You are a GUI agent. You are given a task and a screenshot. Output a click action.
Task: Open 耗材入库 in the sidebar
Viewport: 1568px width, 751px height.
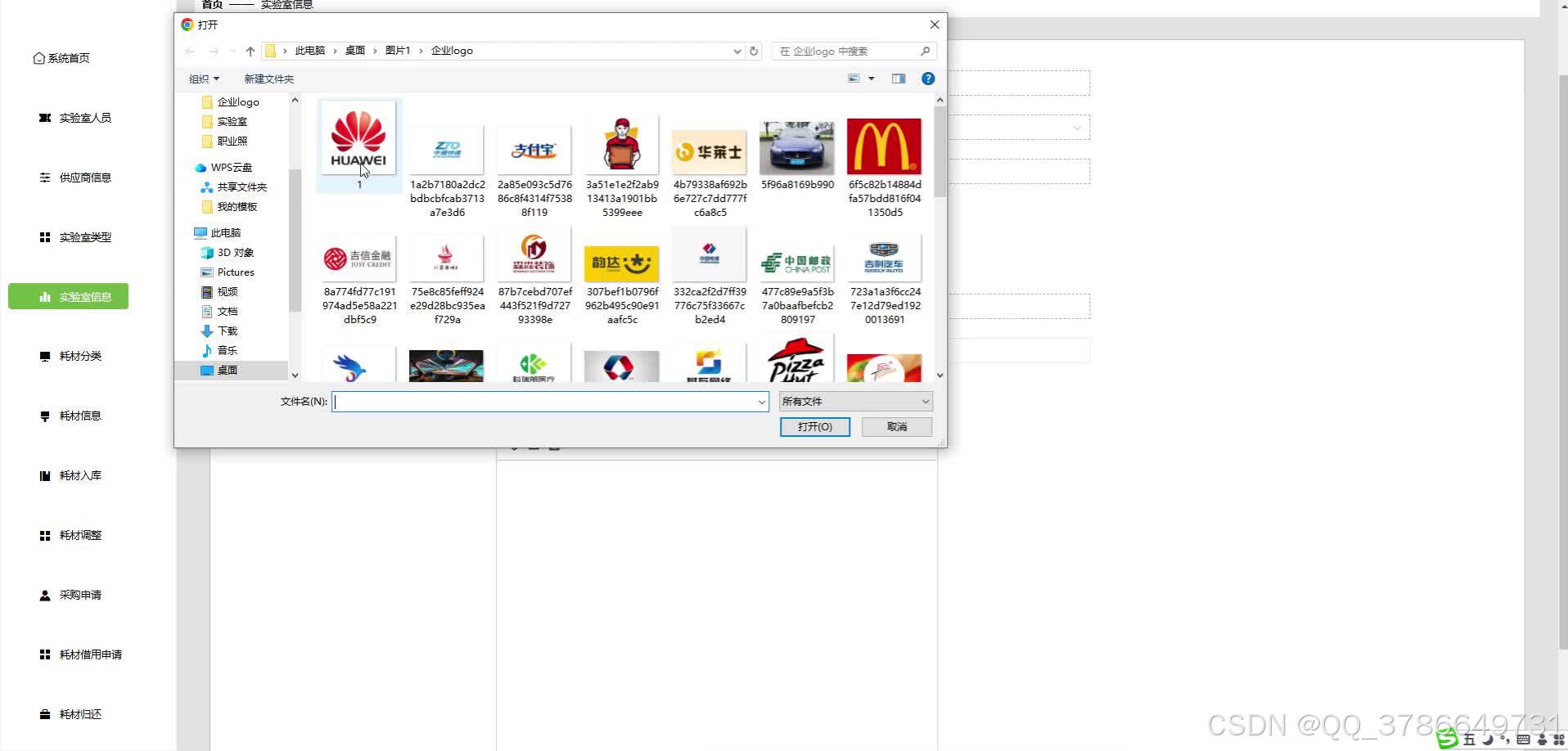(x=70, y=475)
